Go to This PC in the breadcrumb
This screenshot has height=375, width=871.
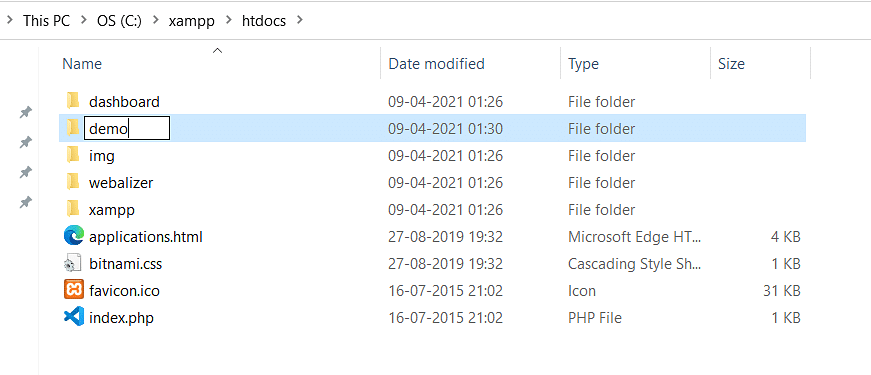[47, 21]
